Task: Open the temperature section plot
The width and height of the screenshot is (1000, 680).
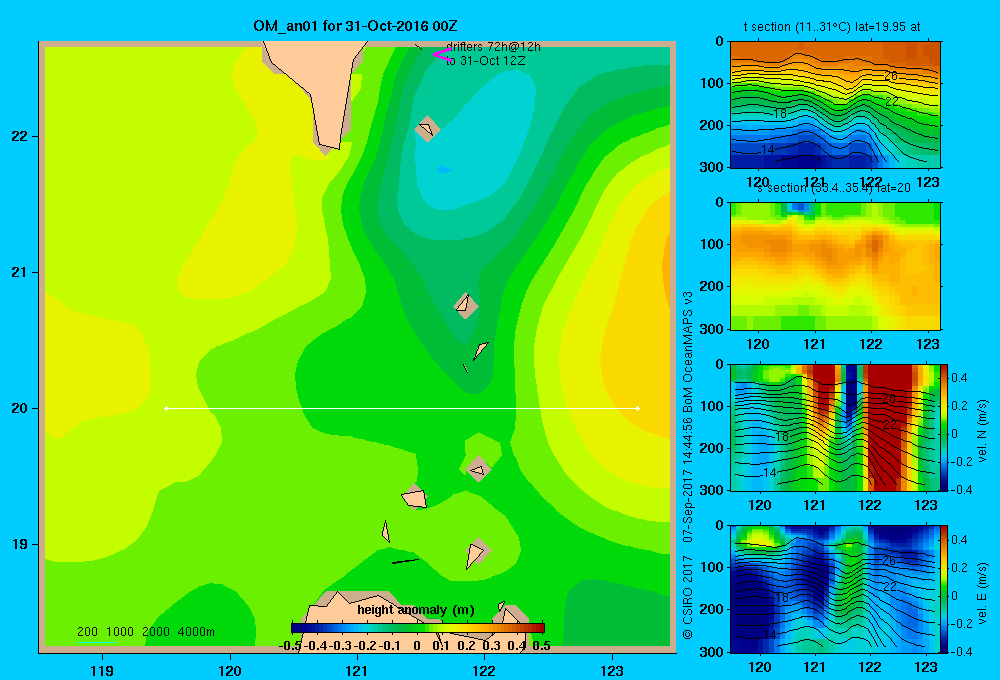Action: pos(835,105)
